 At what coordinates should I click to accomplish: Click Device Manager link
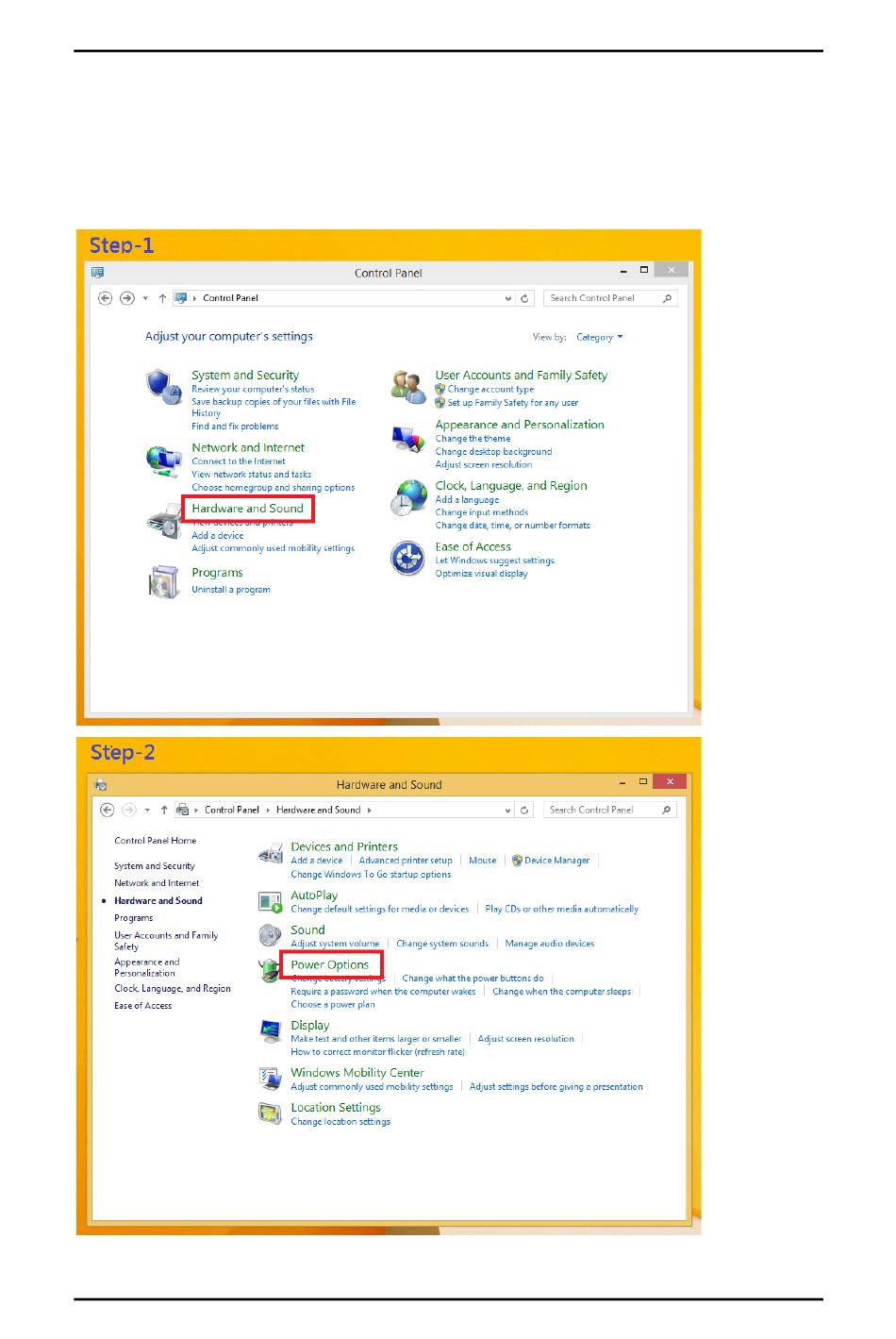click(x=557, y=861)
